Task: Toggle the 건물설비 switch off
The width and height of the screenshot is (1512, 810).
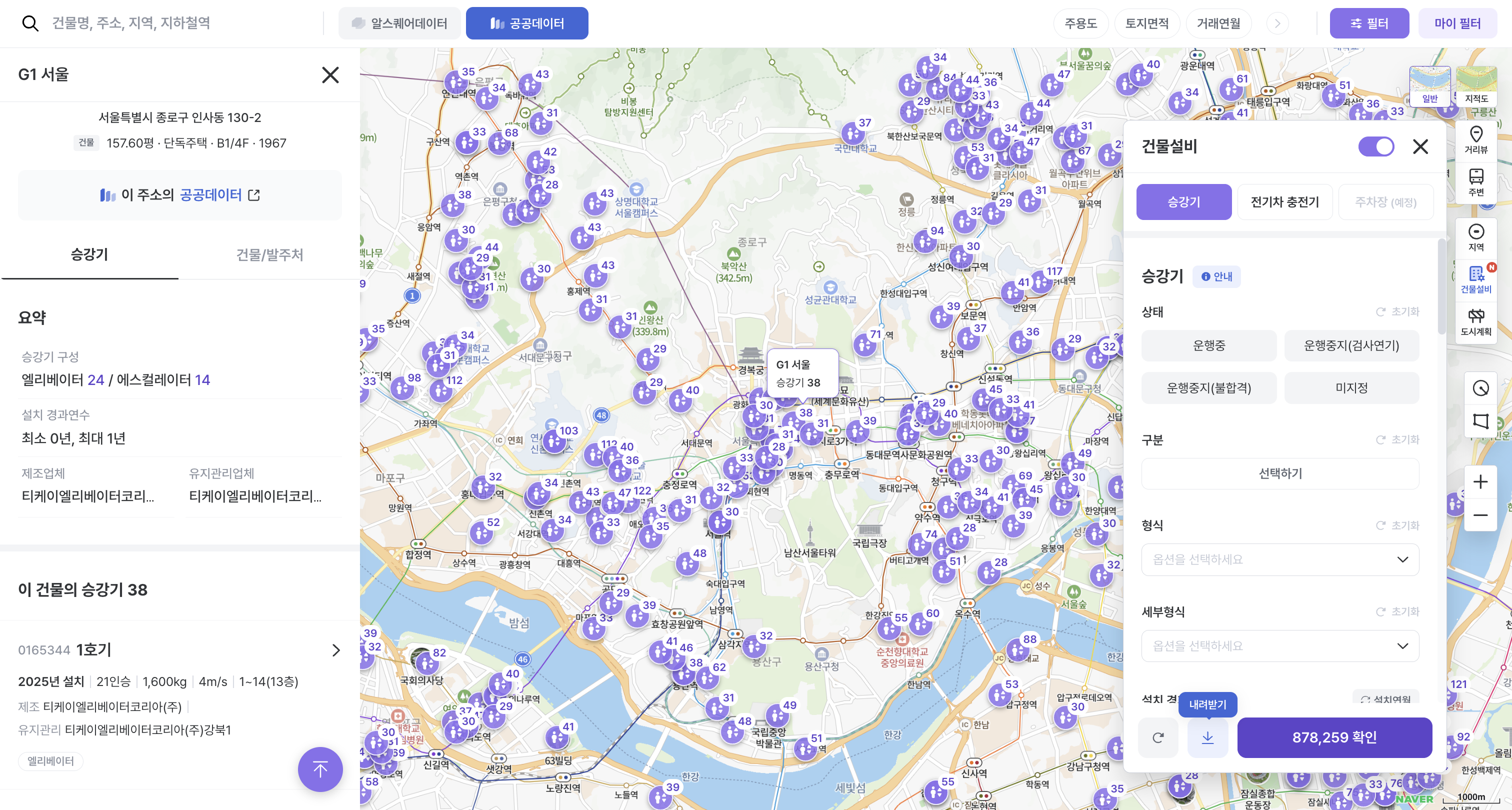Action: pos(1376,146)
